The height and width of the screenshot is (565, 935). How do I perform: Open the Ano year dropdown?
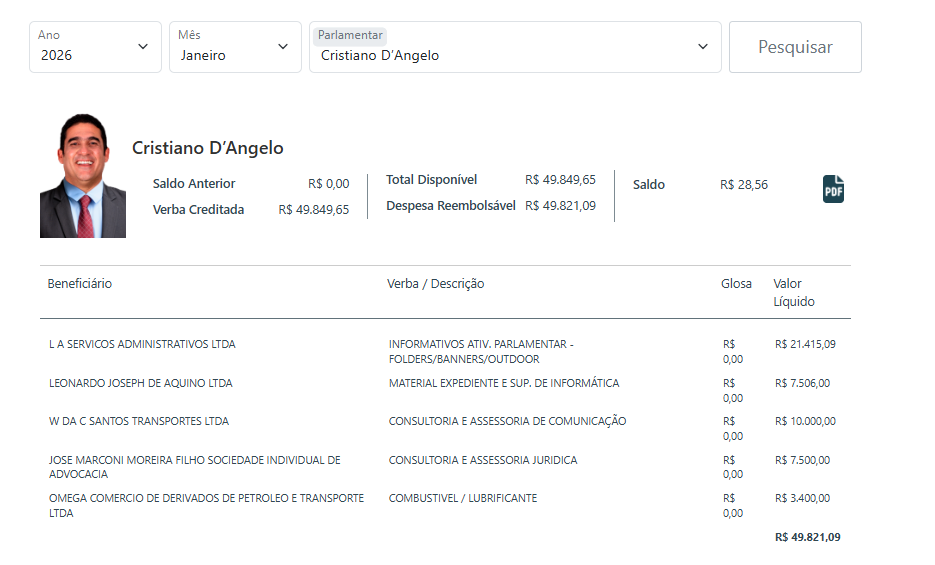[95, 47]
